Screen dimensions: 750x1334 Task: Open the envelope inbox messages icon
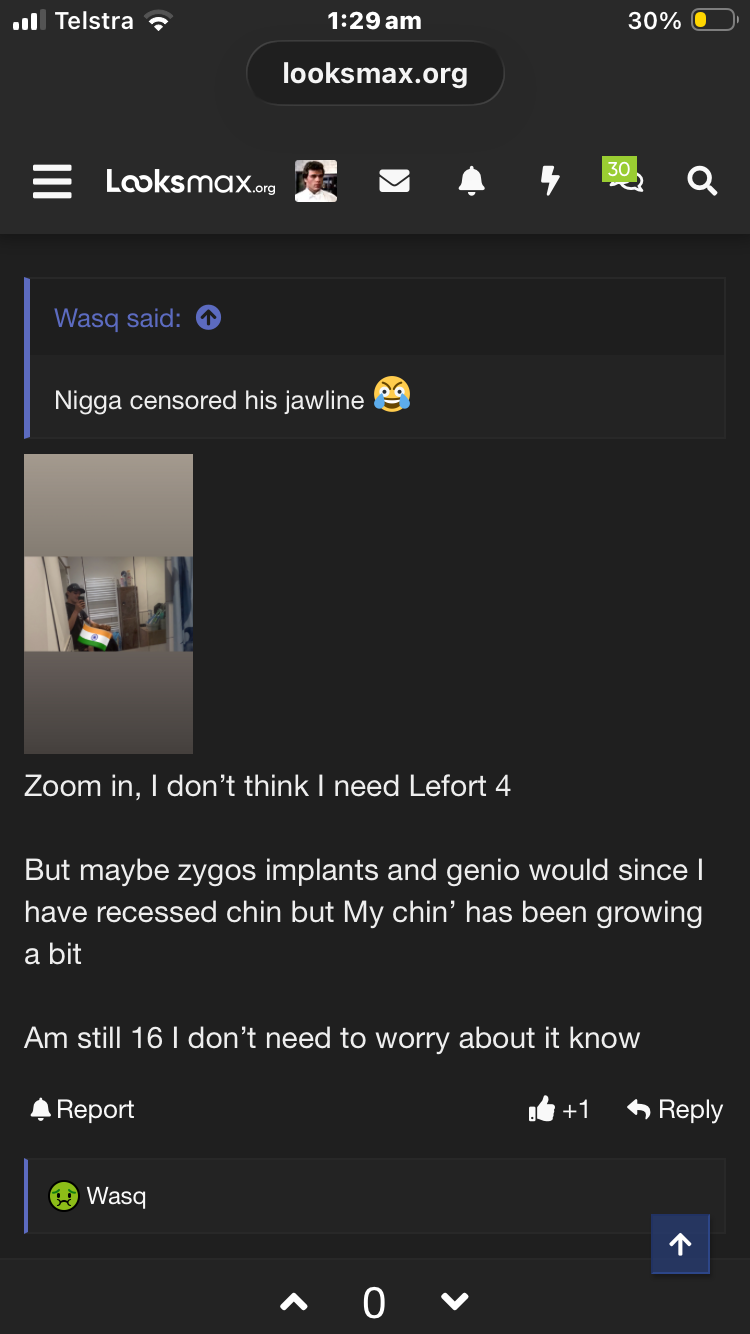[394, 181]
